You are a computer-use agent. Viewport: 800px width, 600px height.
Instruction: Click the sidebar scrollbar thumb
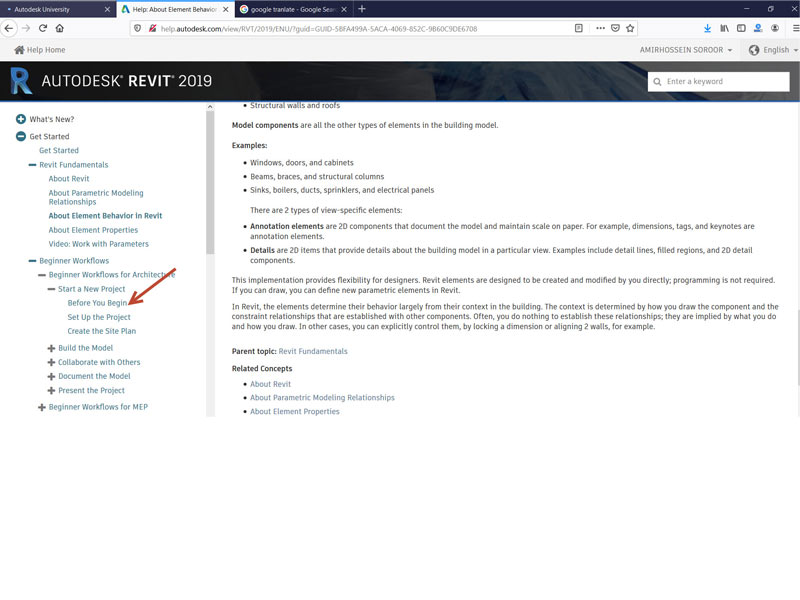(x=210, y=182)
